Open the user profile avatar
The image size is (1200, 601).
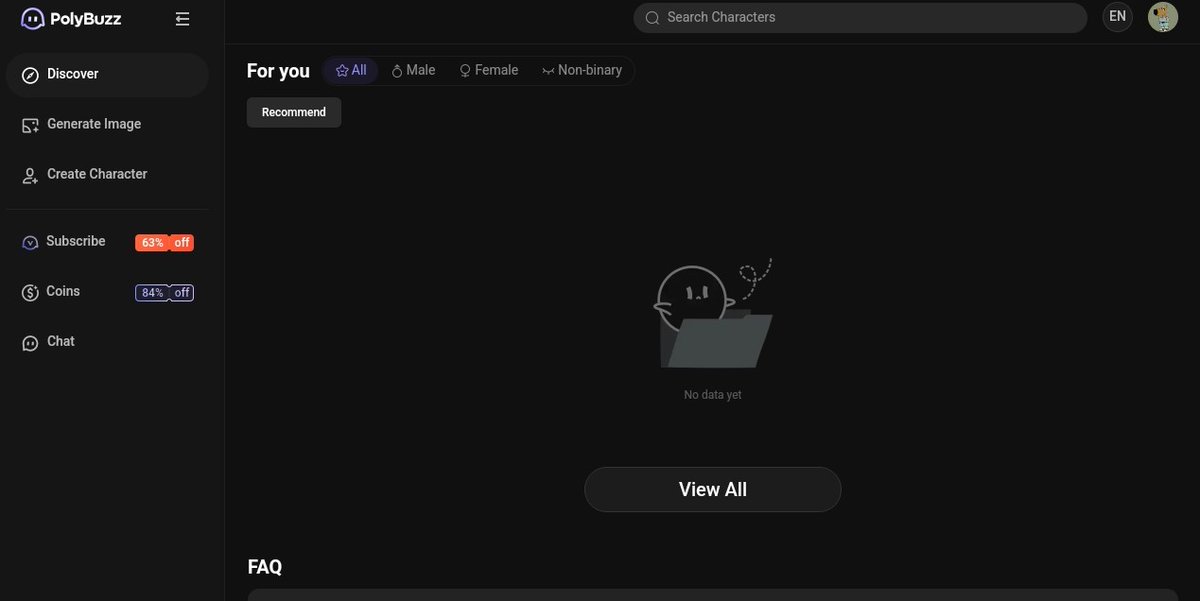click(x=1163, y=17)
